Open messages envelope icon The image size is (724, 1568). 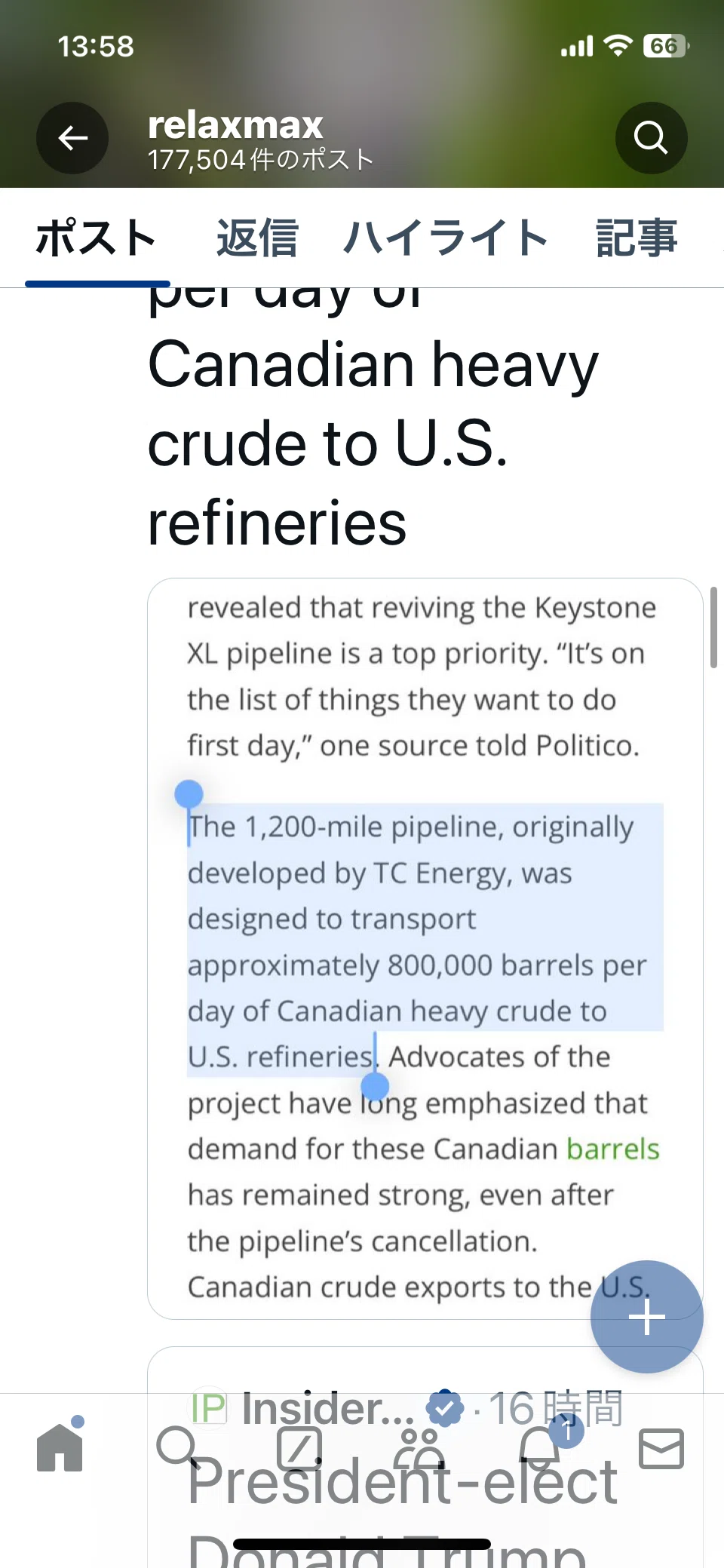coord(661,1449)
